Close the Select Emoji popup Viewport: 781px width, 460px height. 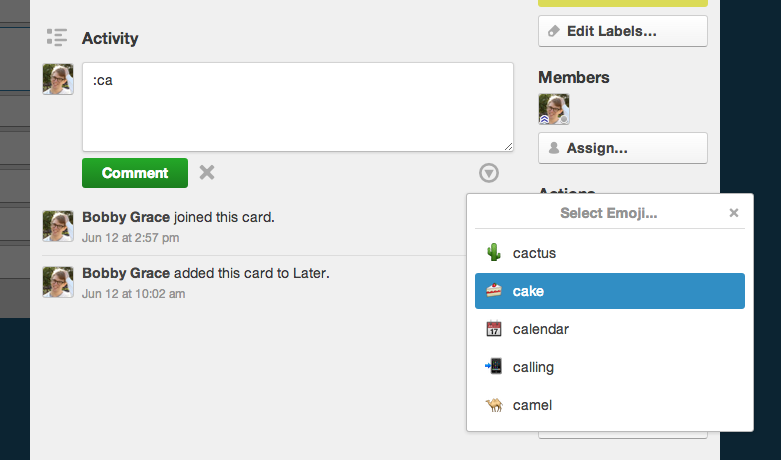734,213
